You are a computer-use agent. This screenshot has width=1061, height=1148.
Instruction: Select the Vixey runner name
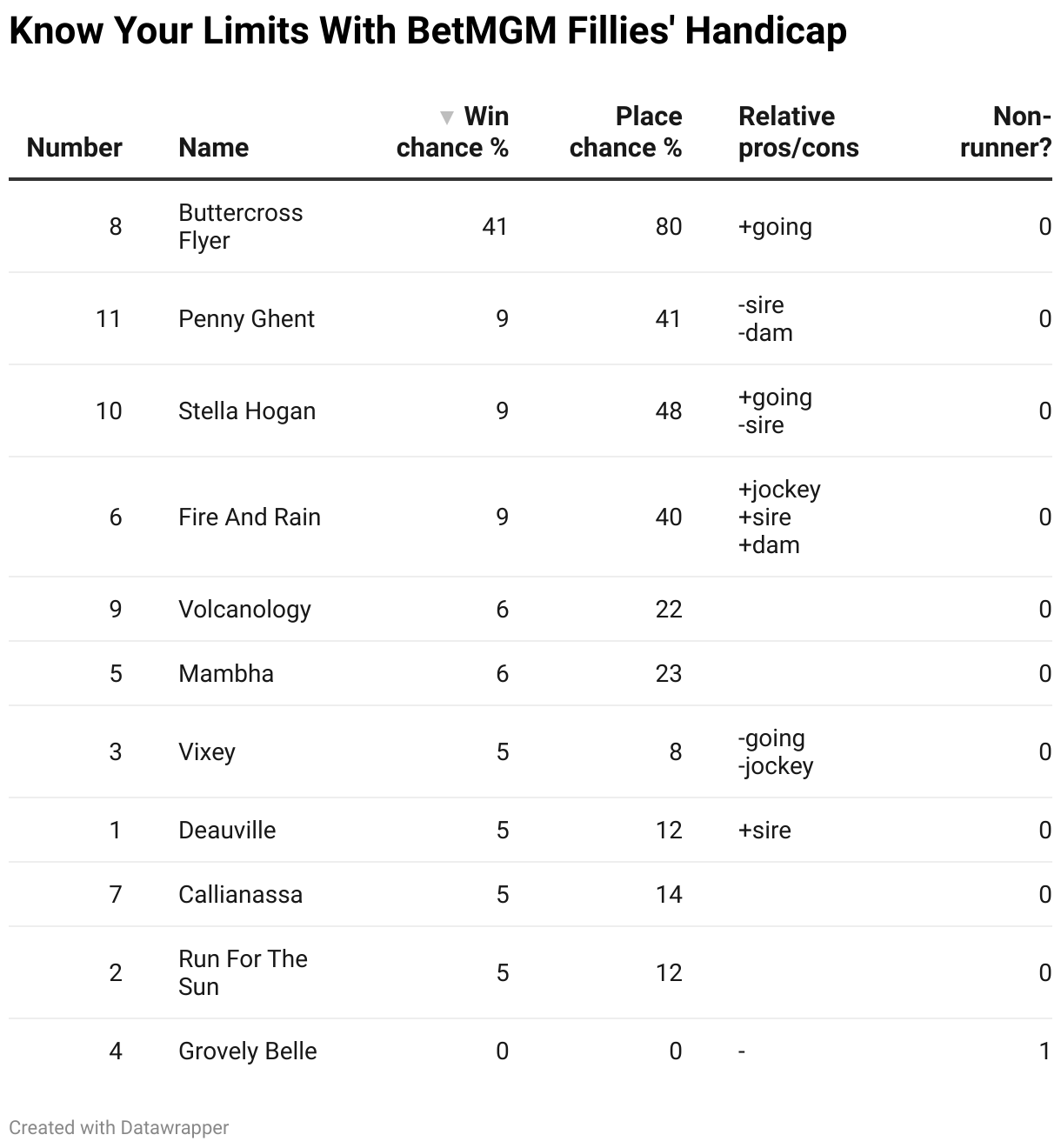coord(207,751)
